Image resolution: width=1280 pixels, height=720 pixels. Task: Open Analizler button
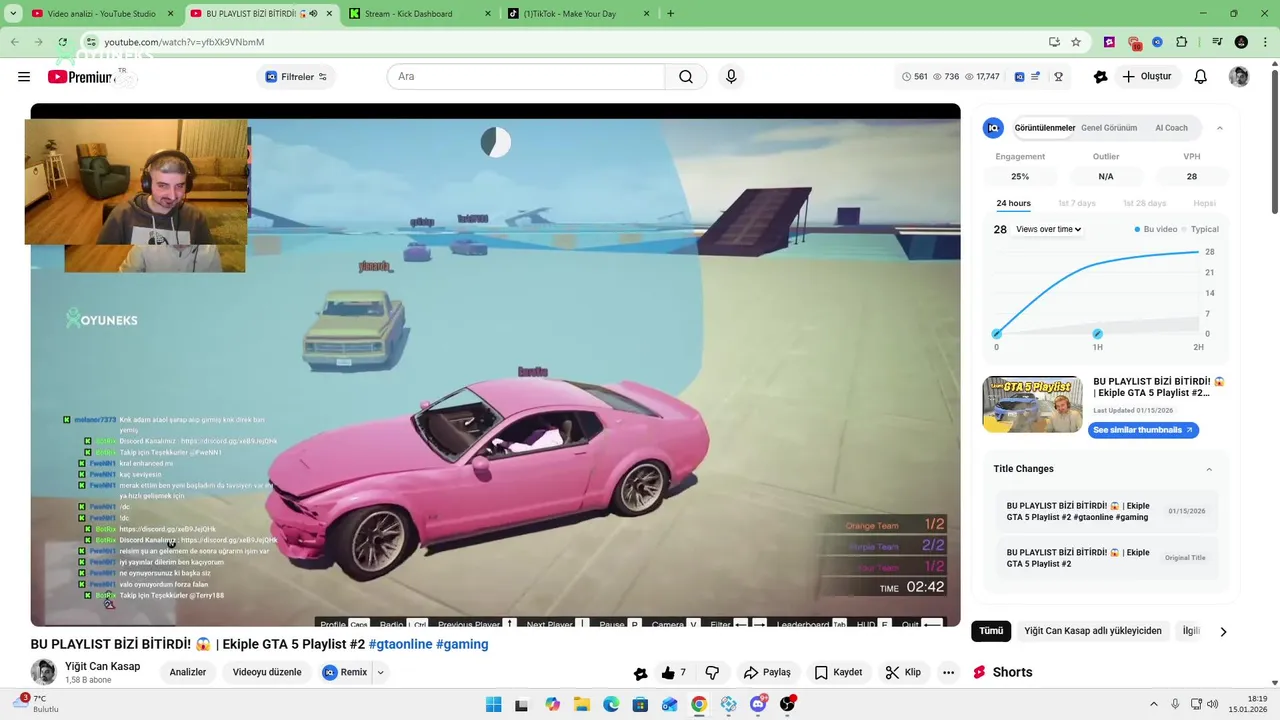[188, 673]
